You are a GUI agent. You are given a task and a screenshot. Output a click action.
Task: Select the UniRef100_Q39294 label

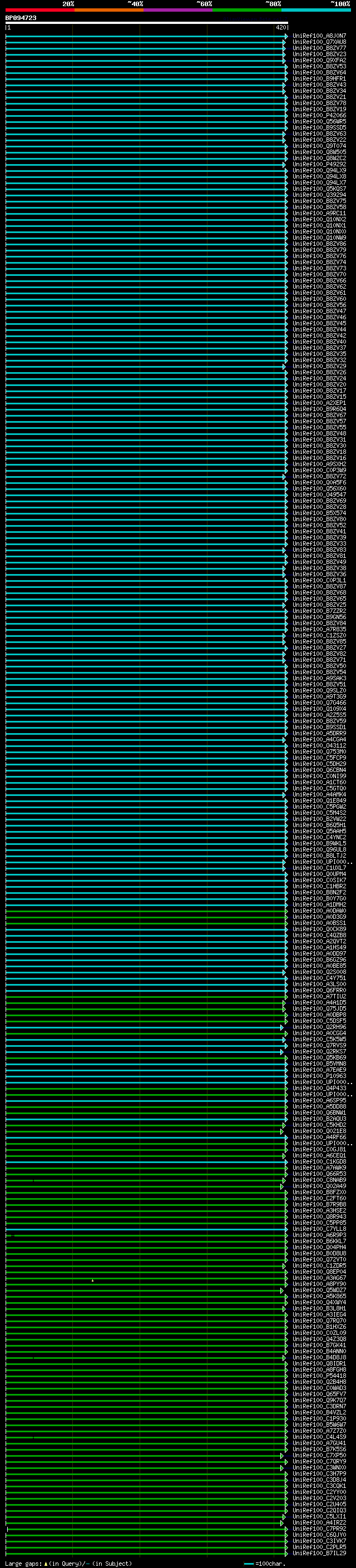pyautogui.click(x=319, y=195)
